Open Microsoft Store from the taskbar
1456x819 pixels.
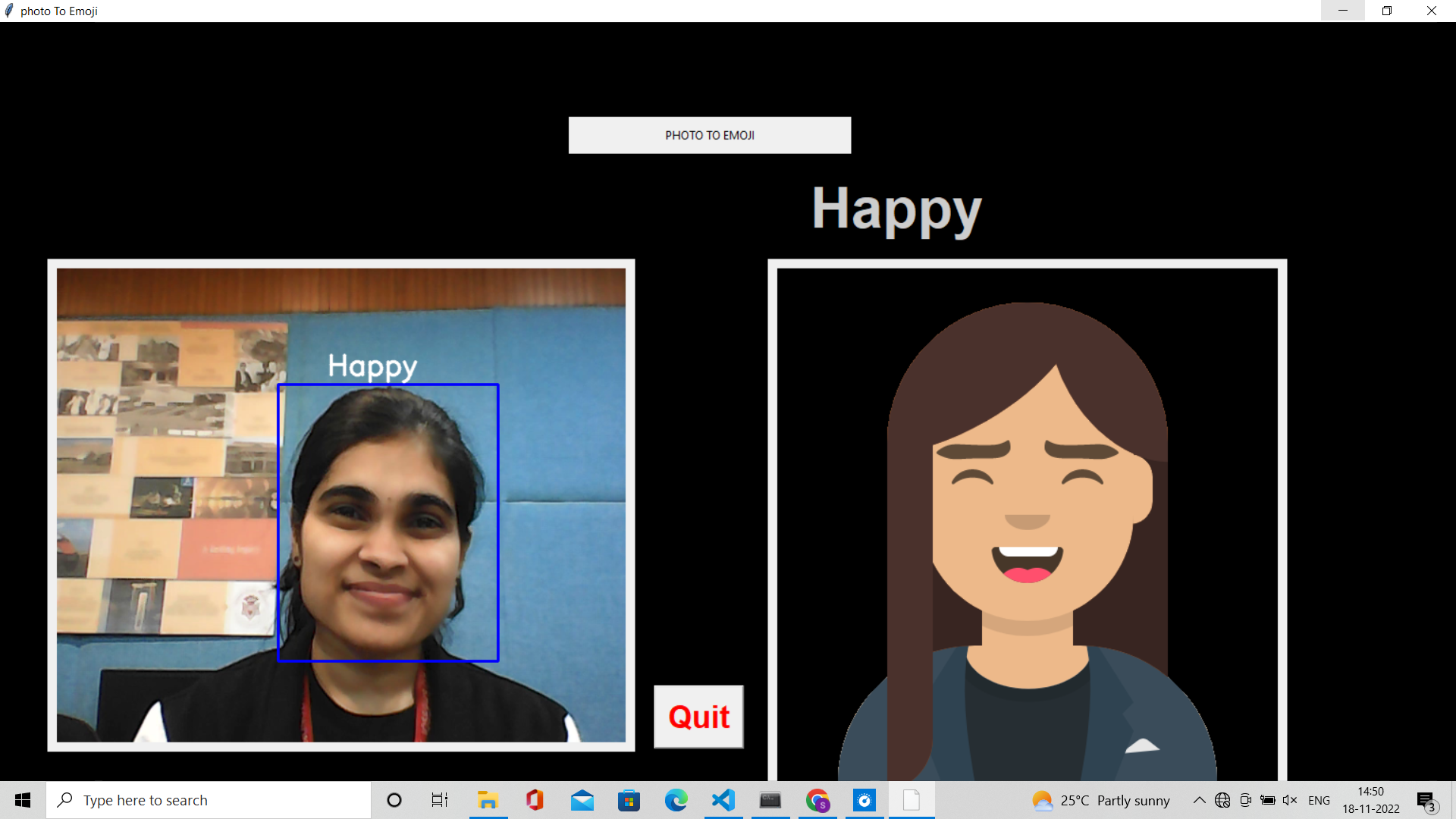click(x=629, y=799)
